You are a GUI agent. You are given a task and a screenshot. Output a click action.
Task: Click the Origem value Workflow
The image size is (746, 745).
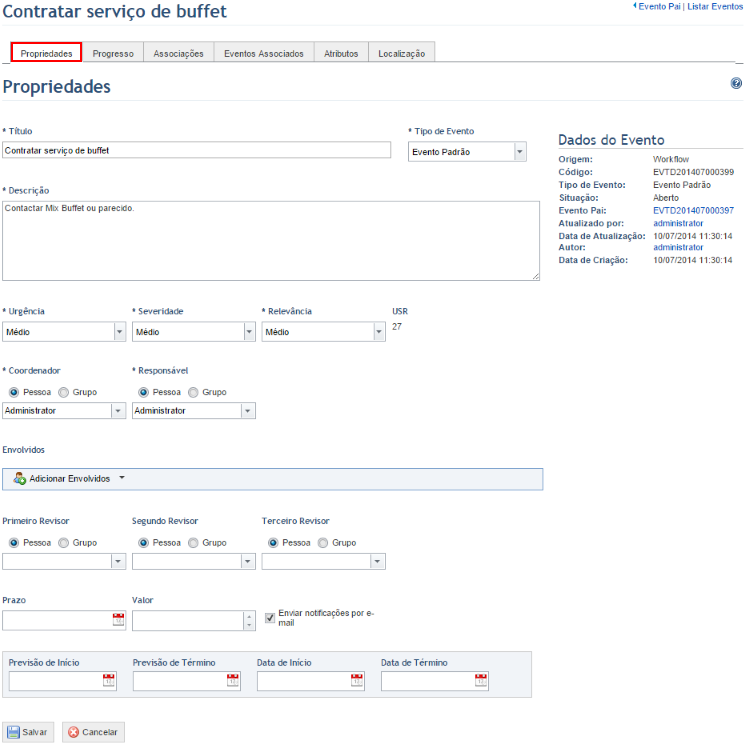pos(671,159)
